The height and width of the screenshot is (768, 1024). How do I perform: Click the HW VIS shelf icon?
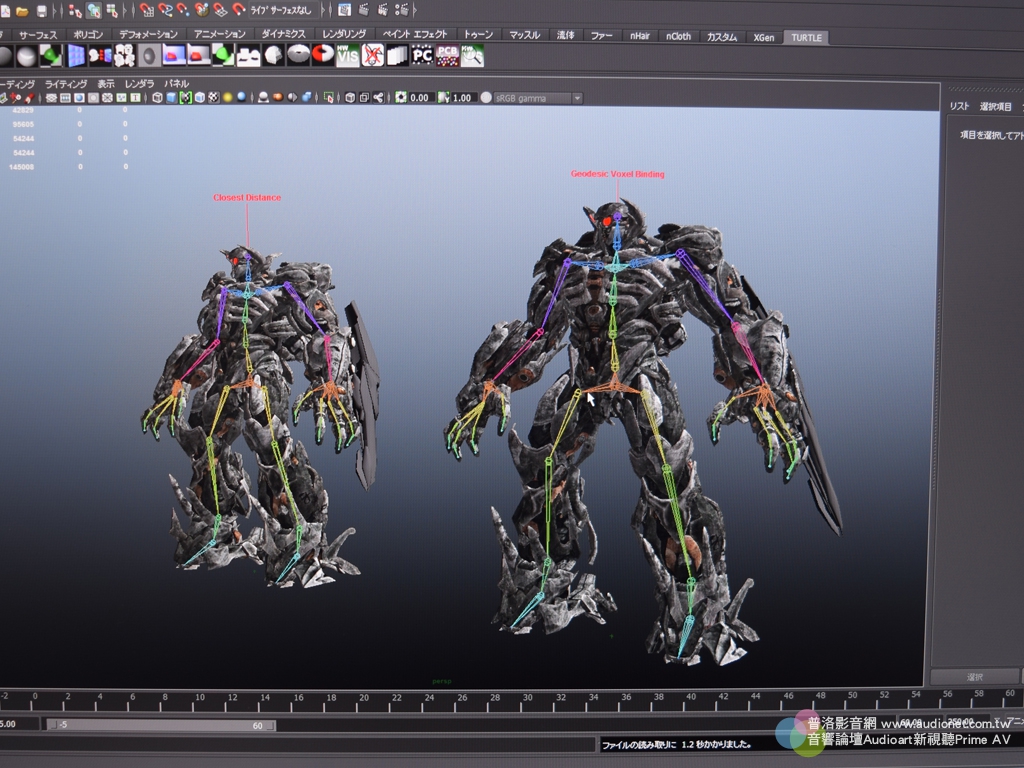pos(347,56)
